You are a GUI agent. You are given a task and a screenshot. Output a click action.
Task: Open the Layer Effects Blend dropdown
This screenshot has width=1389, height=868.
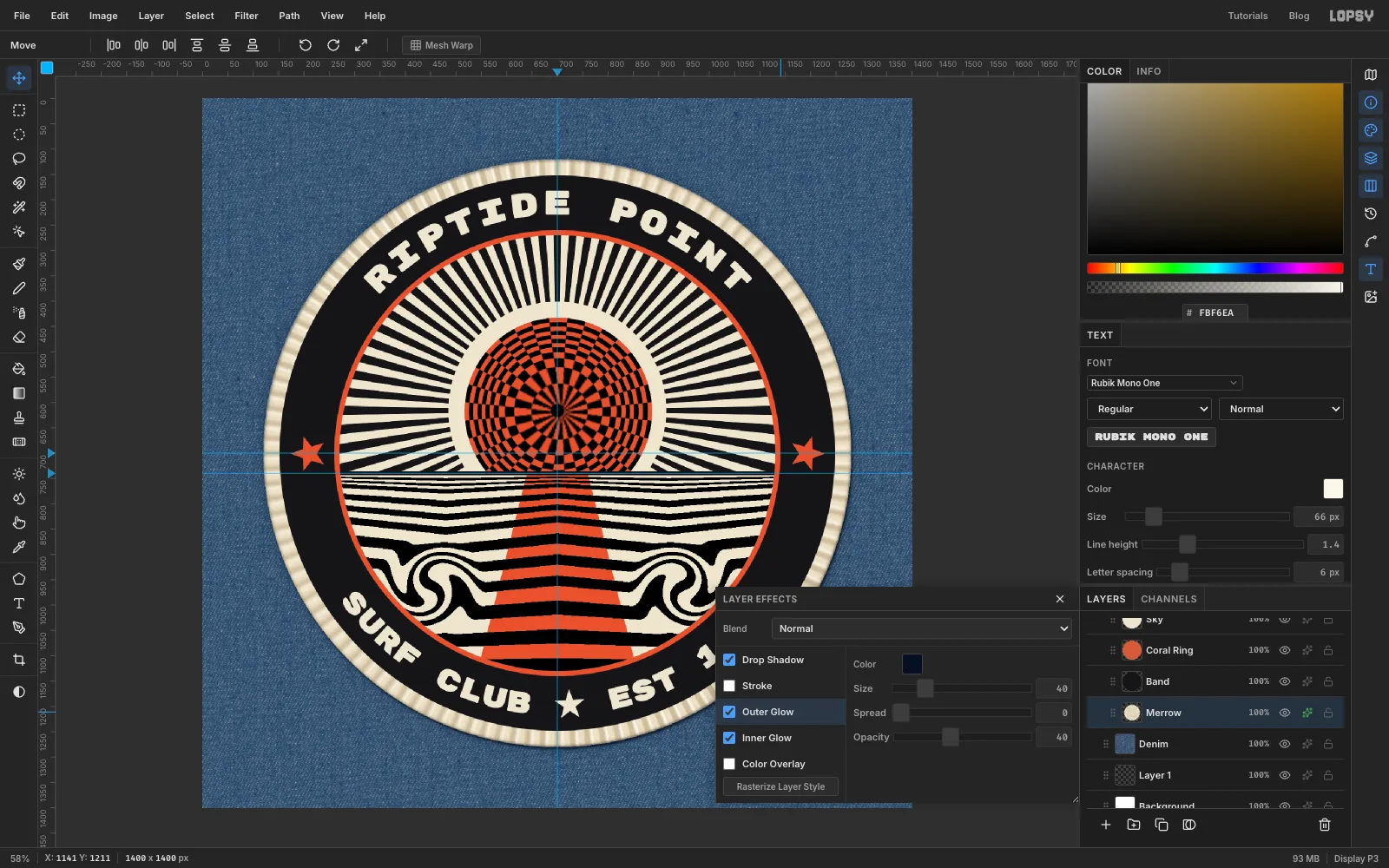(x=922, y=628)
